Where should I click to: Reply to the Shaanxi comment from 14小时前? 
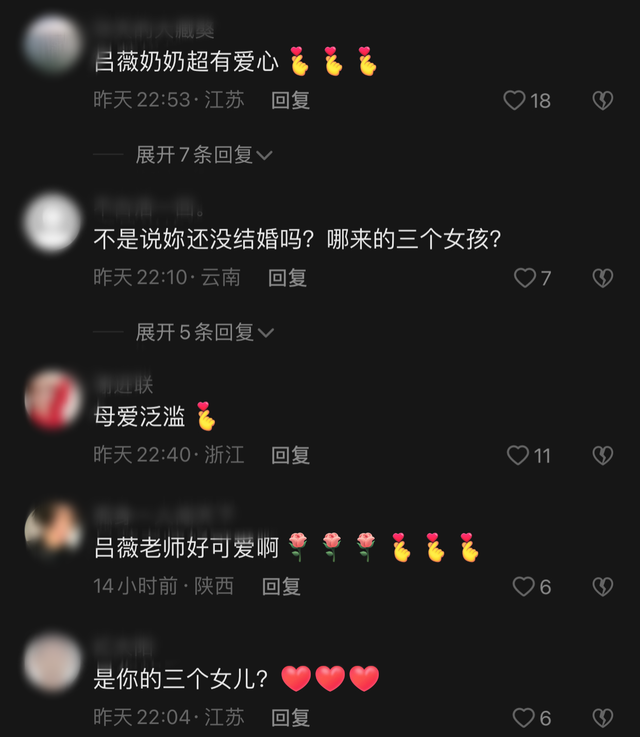[281, 587]
